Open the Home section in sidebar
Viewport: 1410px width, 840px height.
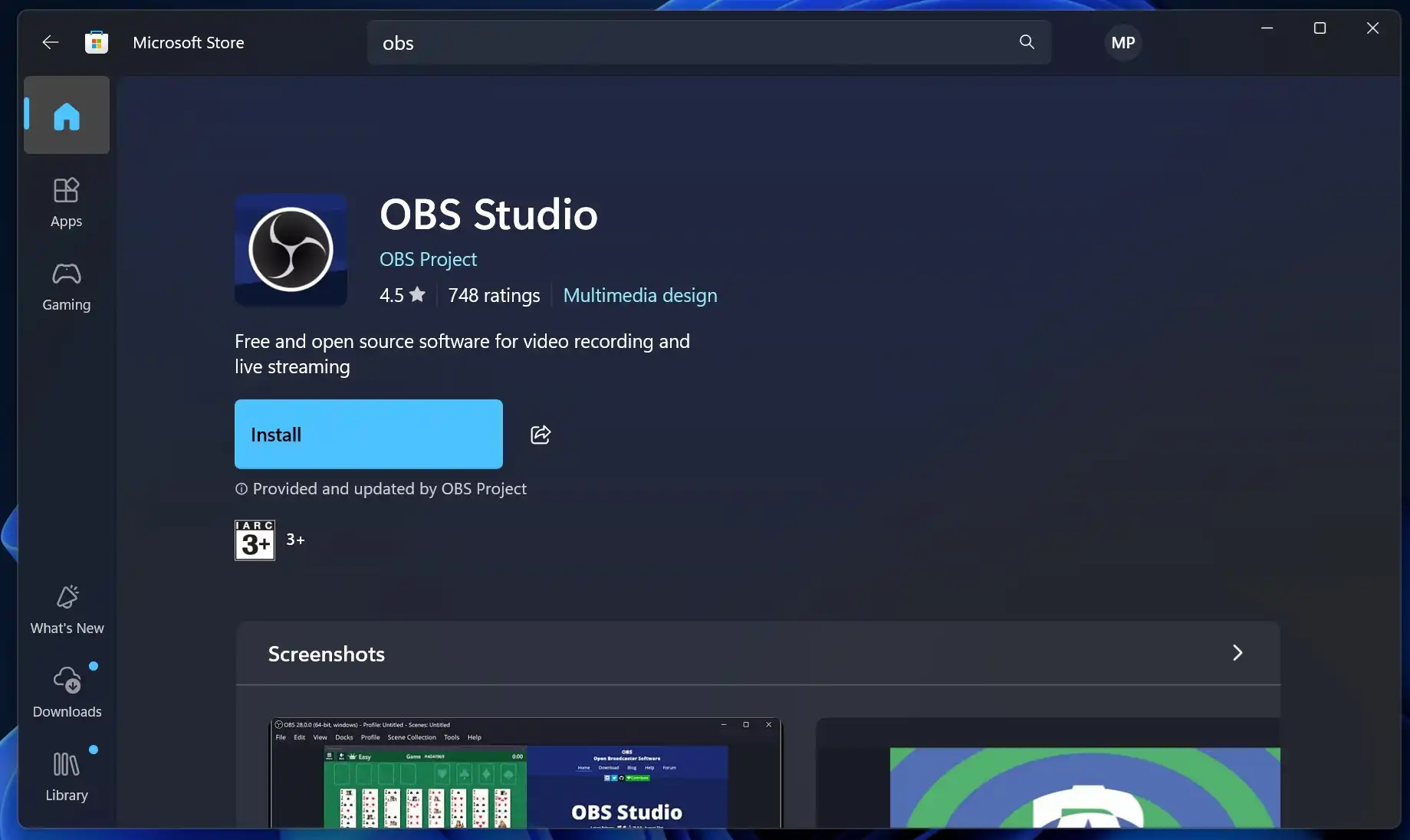click(x=67, y=116)
